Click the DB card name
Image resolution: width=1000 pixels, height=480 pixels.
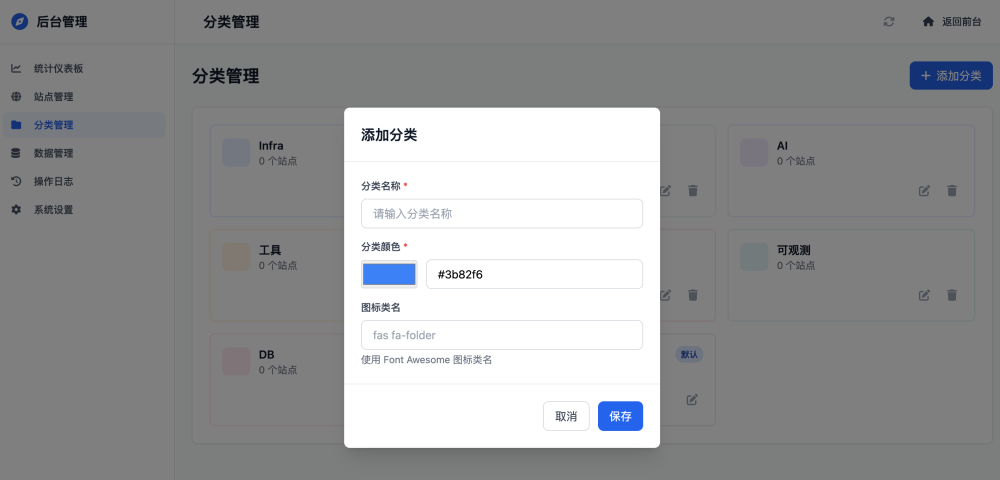coord(267,355)
